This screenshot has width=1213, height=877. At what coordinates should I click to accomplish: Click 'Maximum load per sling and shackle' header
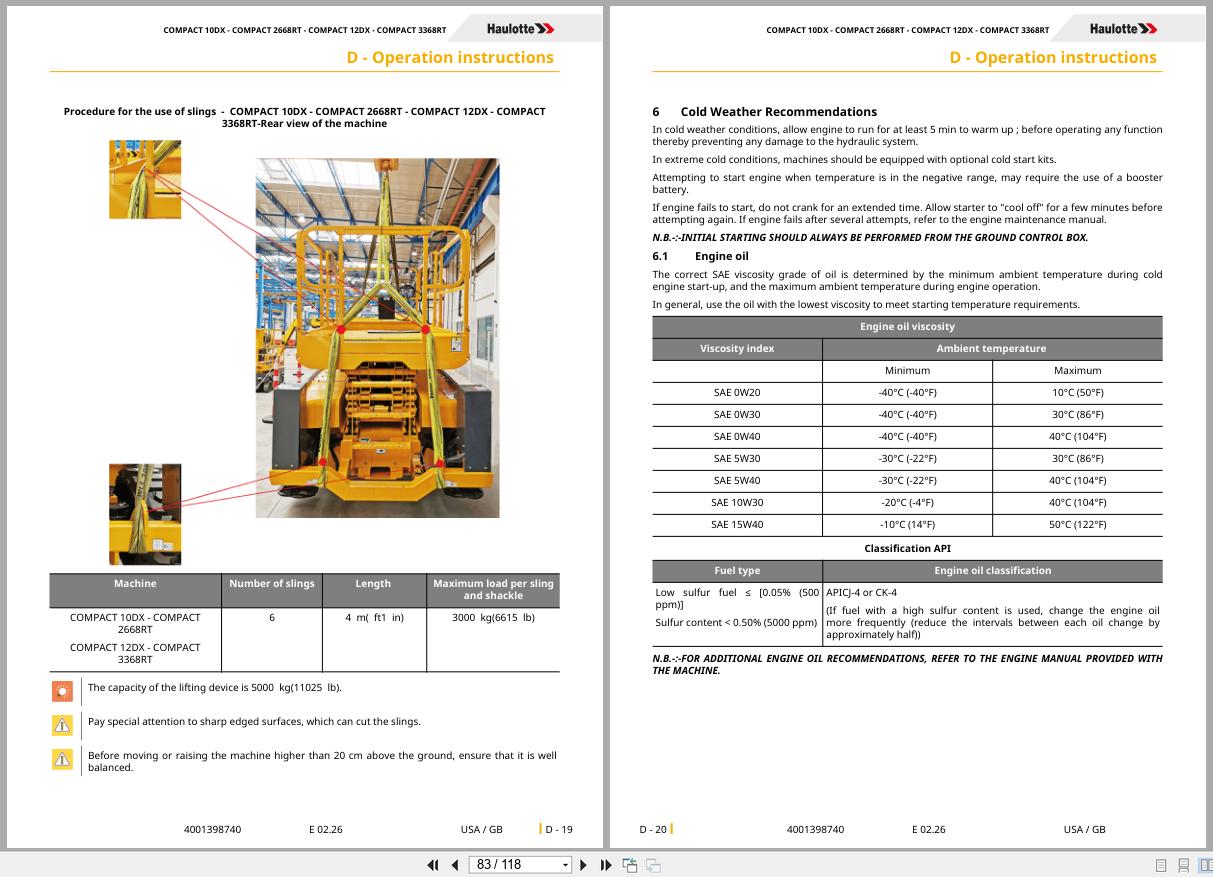[x=493, y=590]
